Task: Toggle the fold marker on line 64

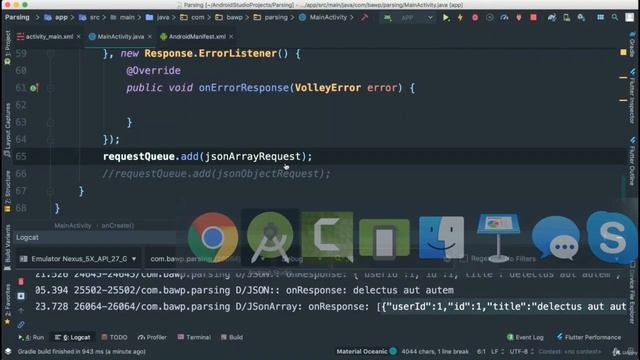Action: 51,139
